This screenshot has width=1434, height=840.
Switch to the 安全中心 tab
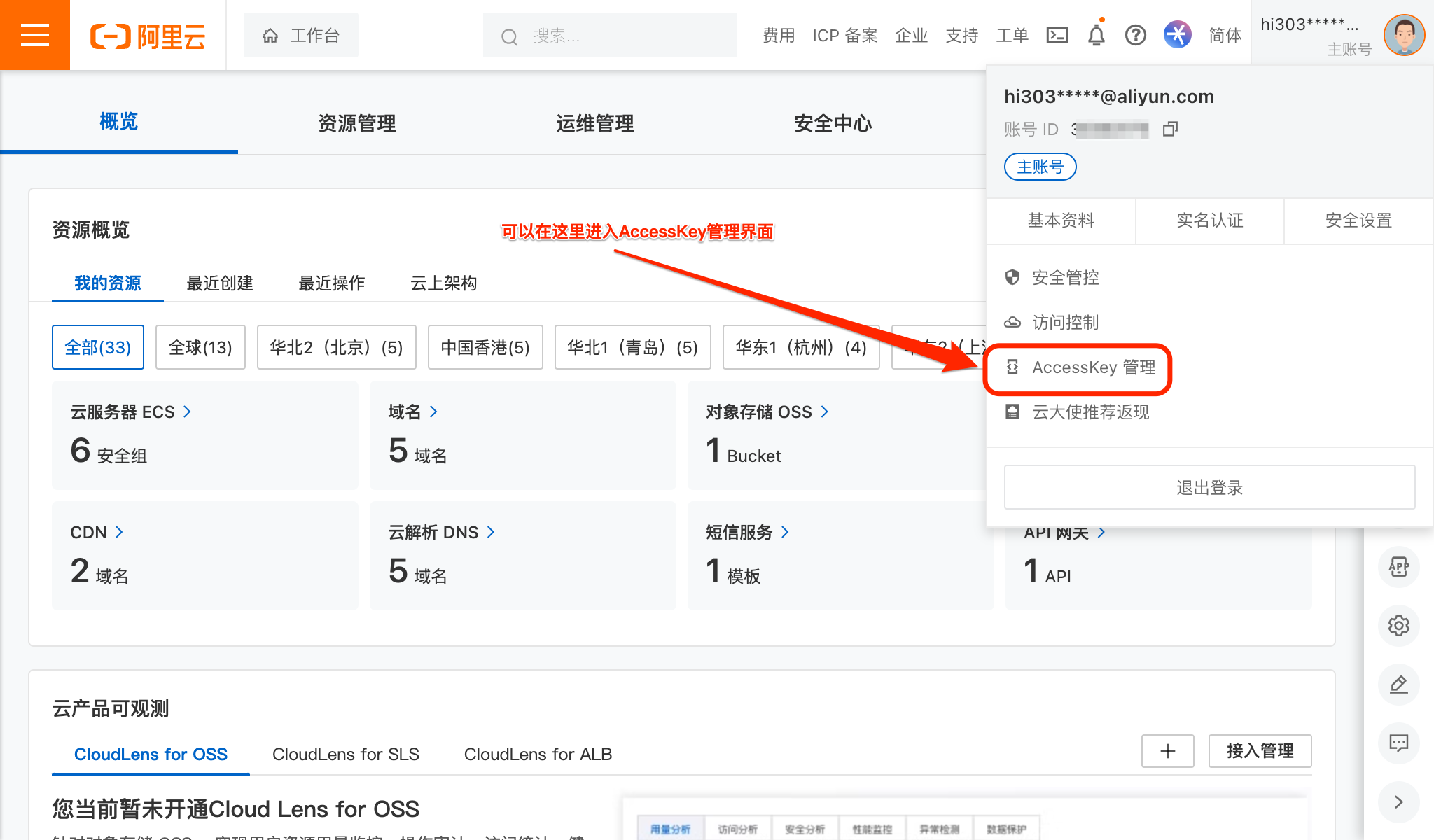coord(833,123)
